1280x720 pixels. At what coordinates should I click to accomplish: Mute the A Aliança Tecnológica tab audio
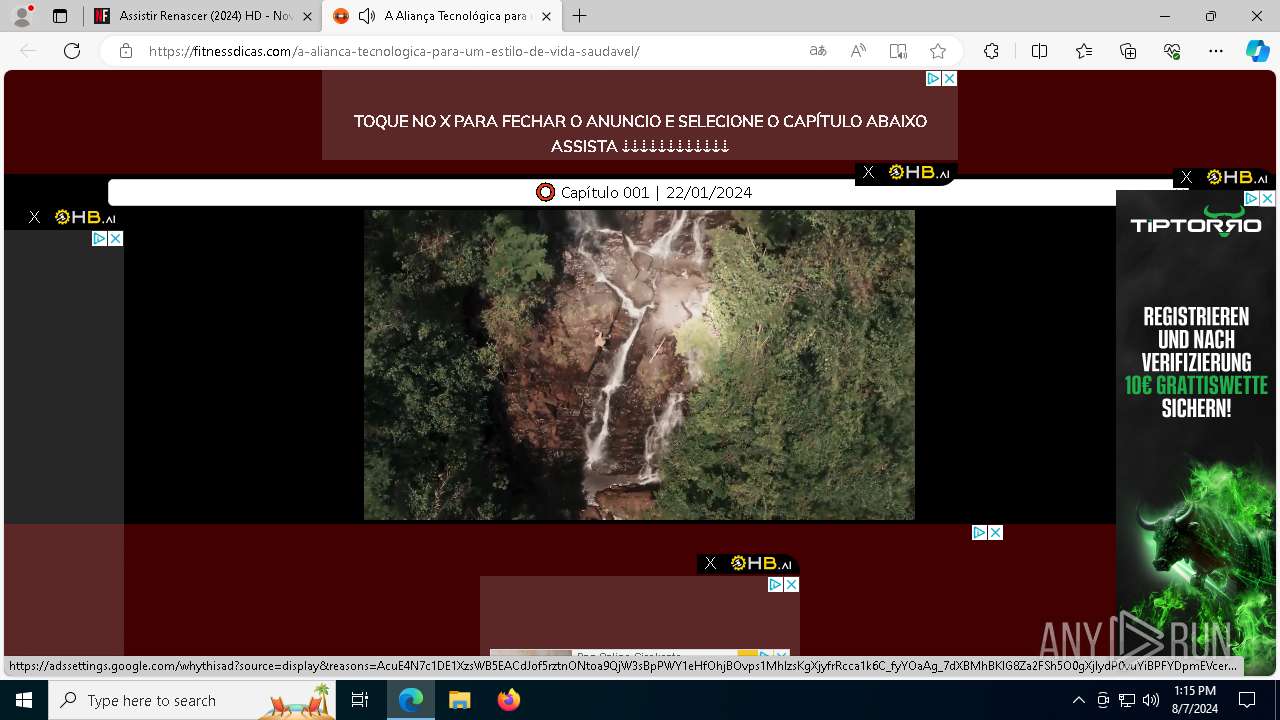tap(367, 16)
